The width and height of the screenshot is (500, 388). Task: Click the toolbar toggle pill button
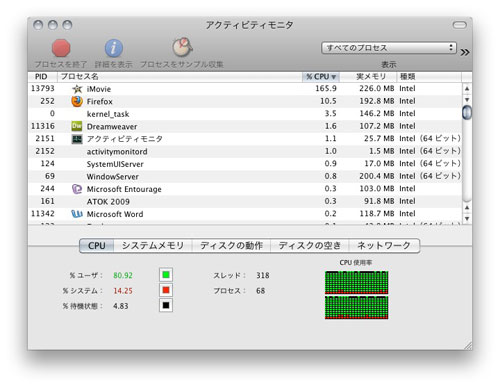pos(459,25)
